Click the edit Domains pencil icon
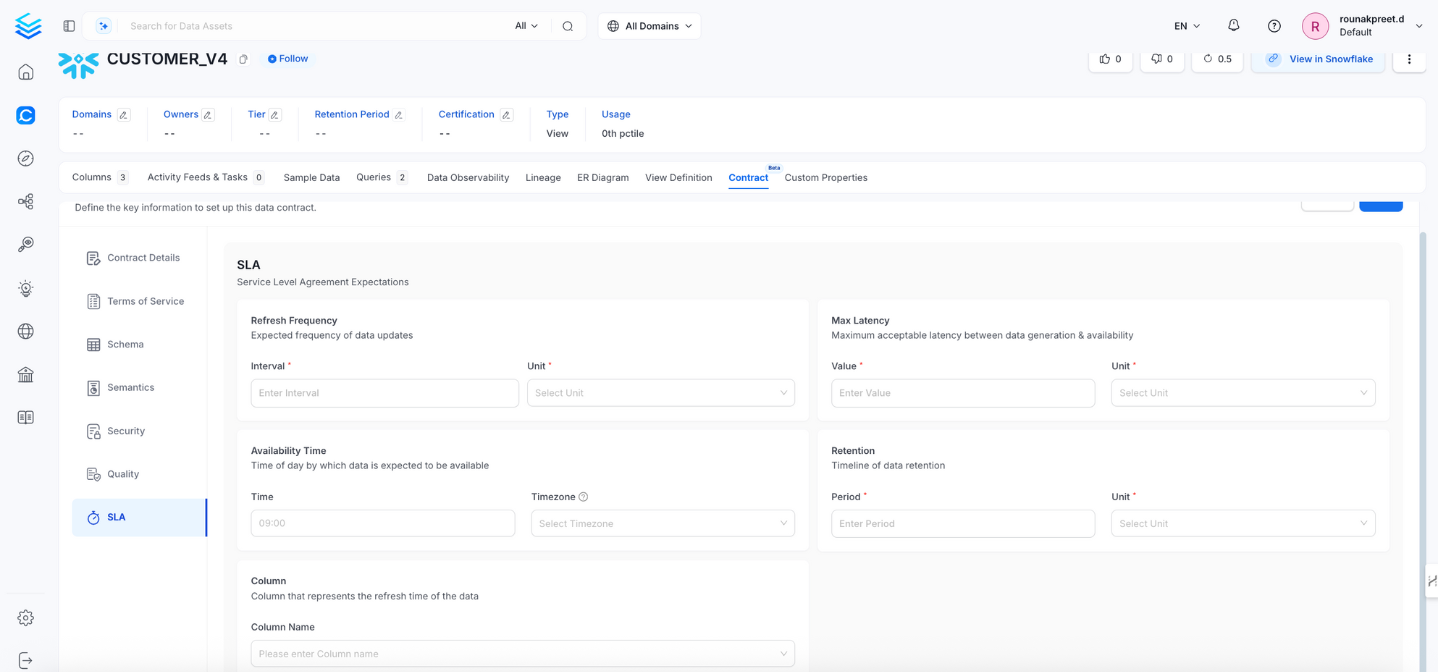Screen dimensions: 1438x672 click(124, 115)
